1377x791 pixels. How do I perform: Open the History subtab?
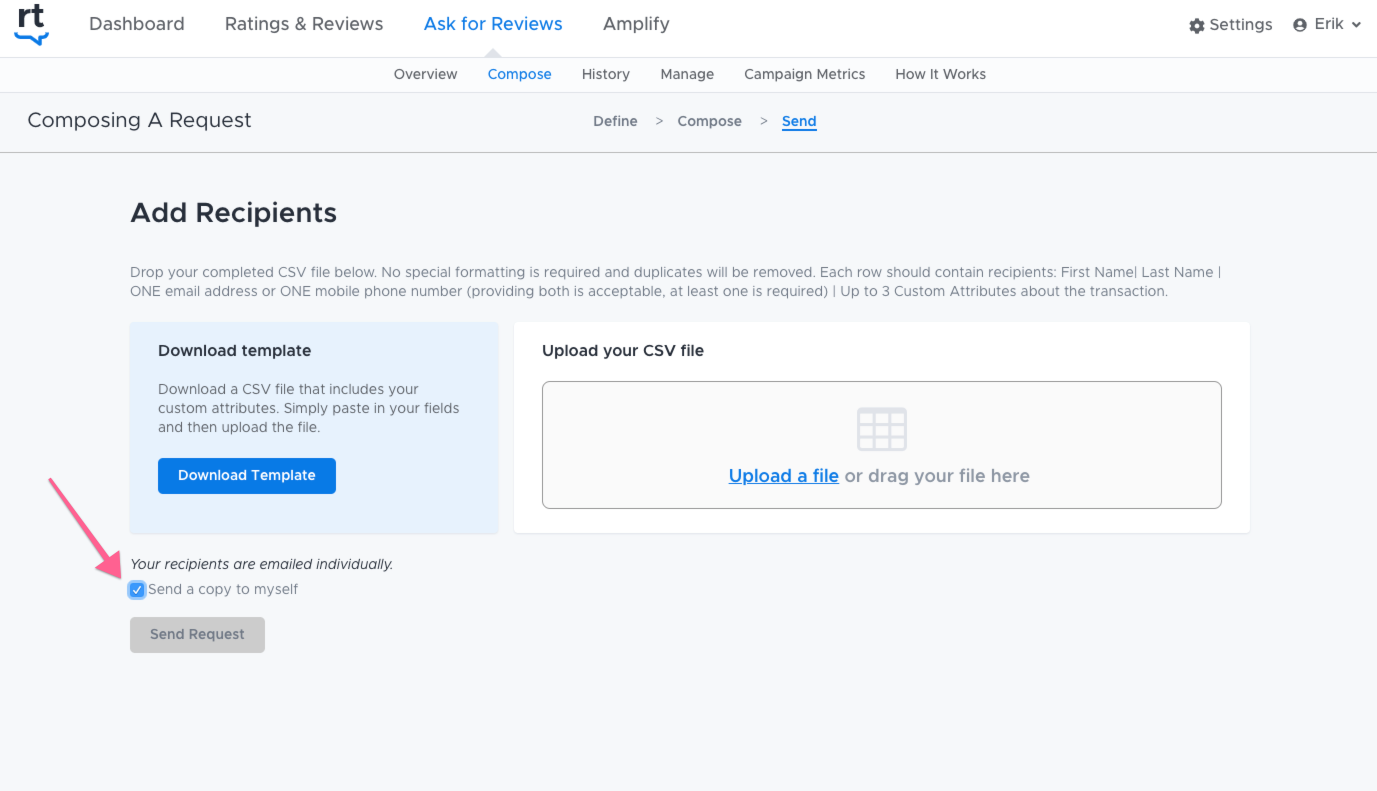(606, 74)
